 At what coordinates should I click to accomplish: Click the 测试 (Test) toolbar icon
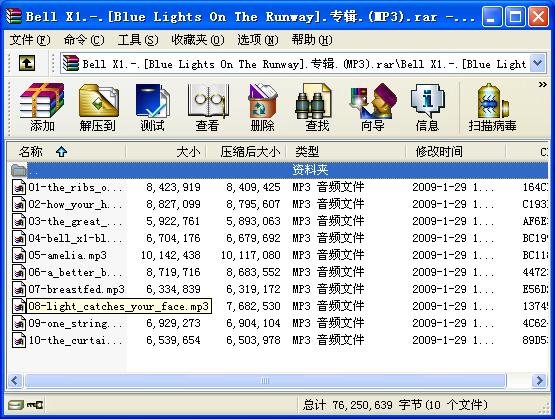click(x=153, y=108)
